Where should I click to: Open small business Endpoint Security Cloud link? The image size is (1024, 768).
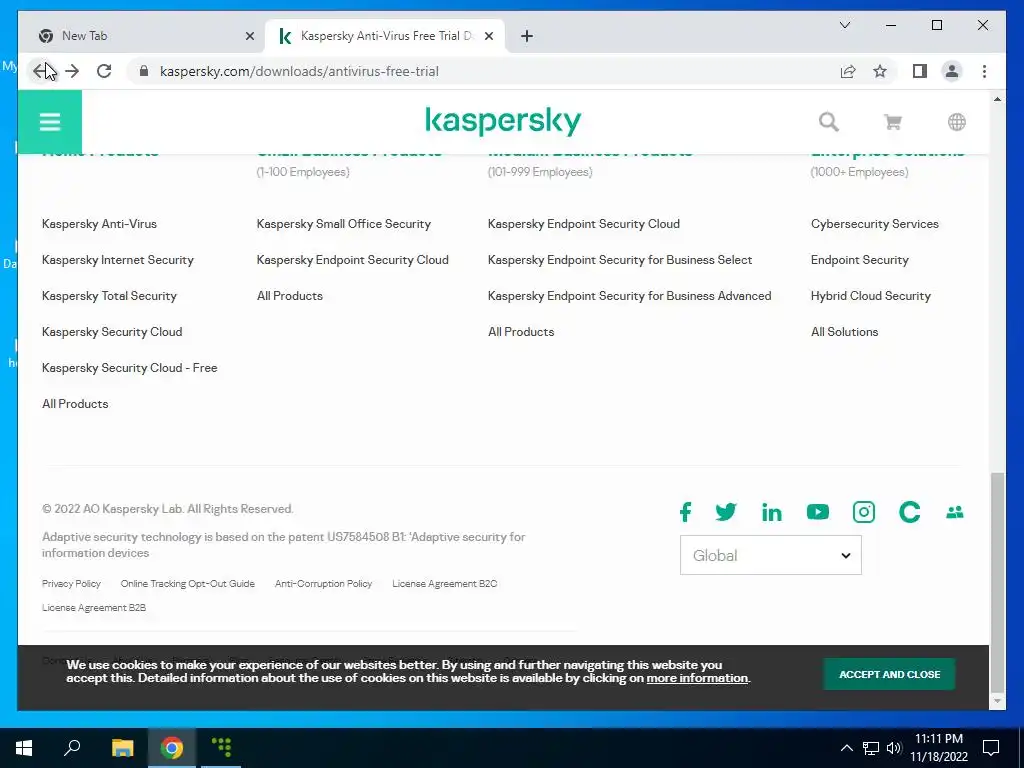[x=353, y=260]
